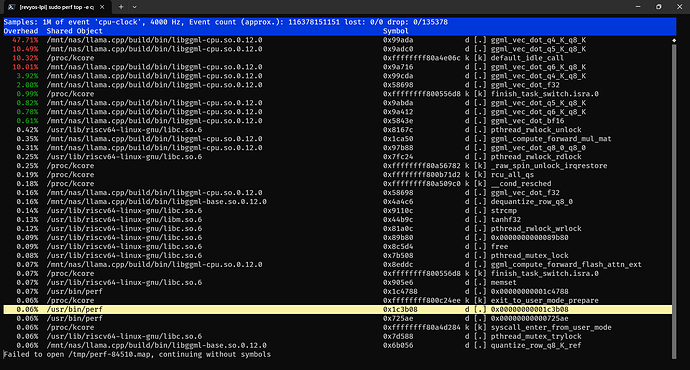Click the Symbol column header

[396, 31]
